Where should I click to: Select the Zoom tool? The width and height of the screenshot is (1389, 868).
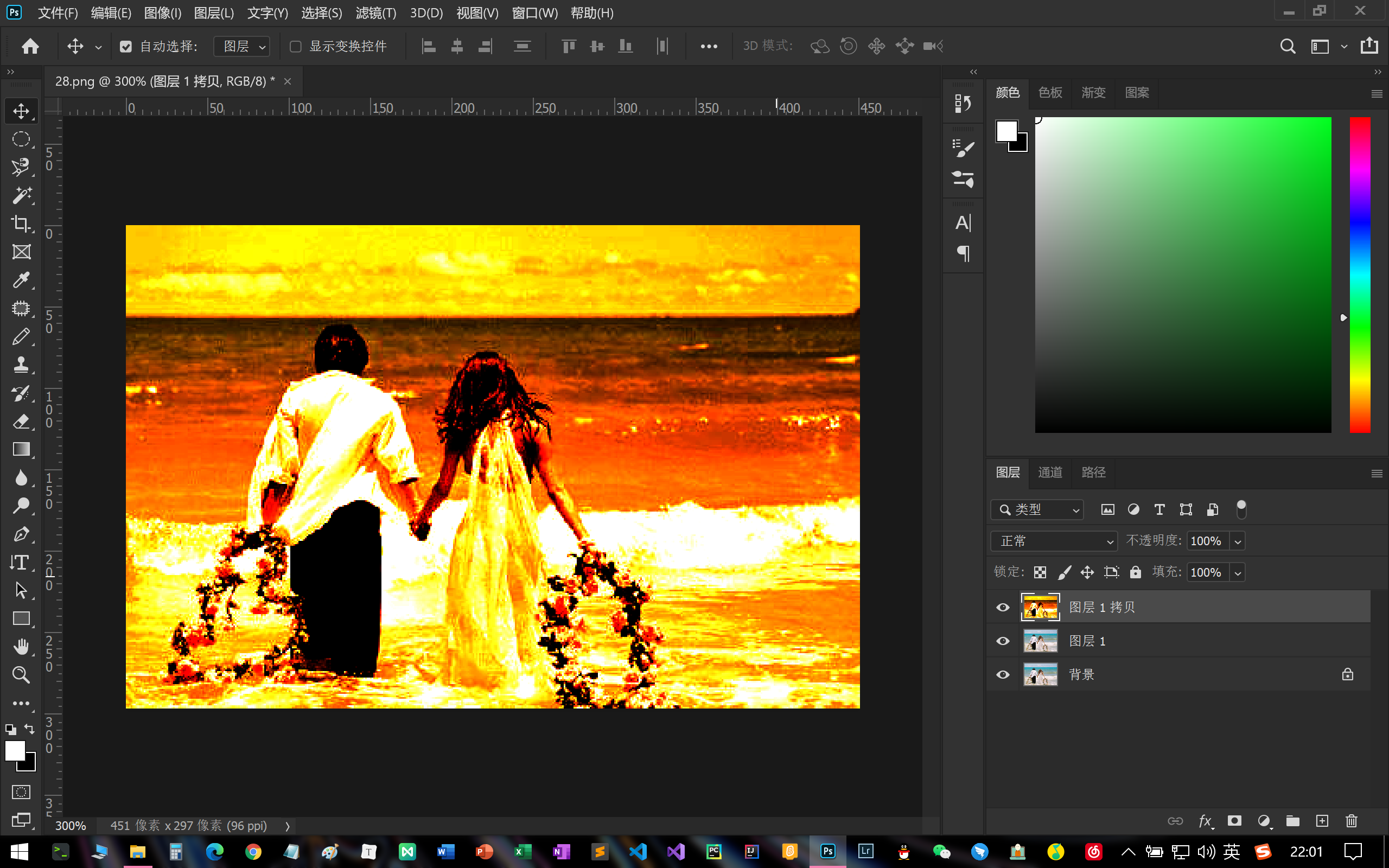click(21, 674)
